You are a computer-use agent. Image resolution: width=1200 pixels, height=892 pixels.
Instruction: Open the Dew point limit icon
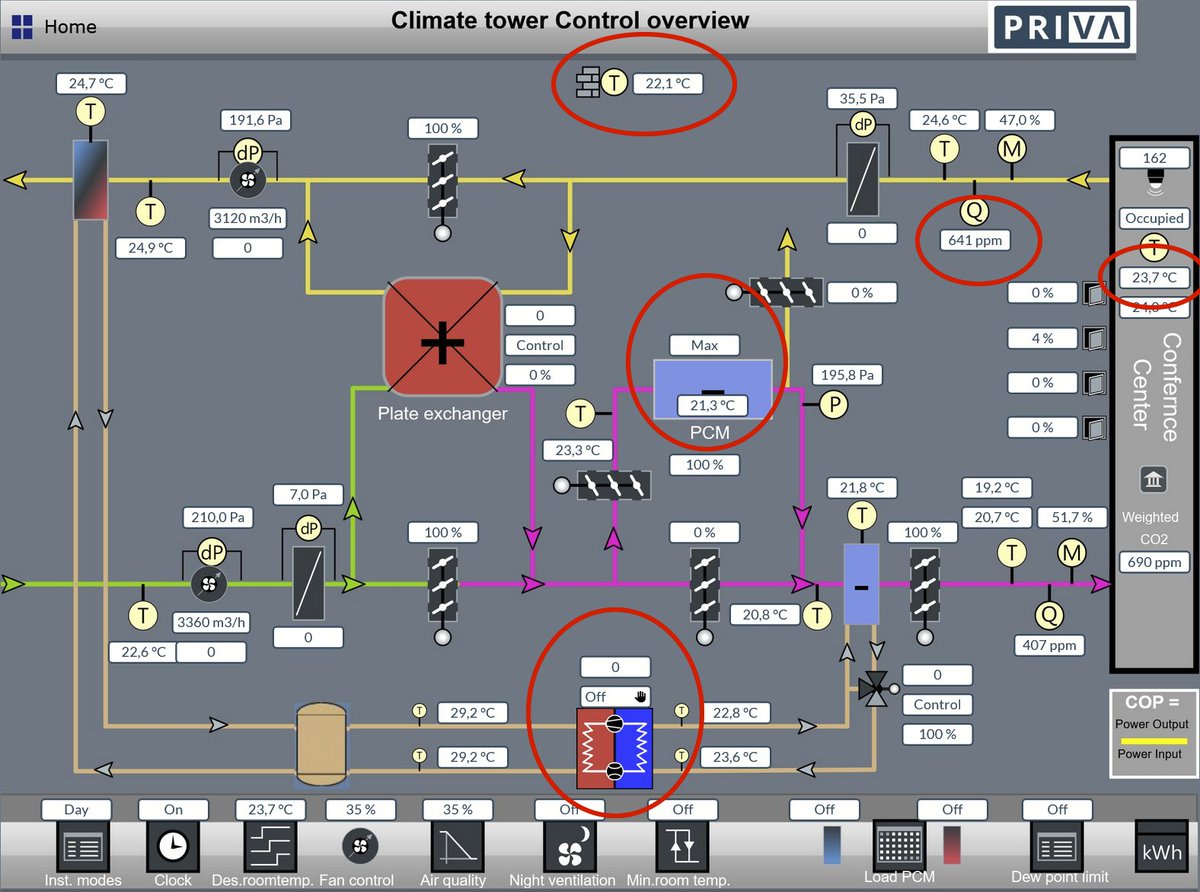(1057, 847)
